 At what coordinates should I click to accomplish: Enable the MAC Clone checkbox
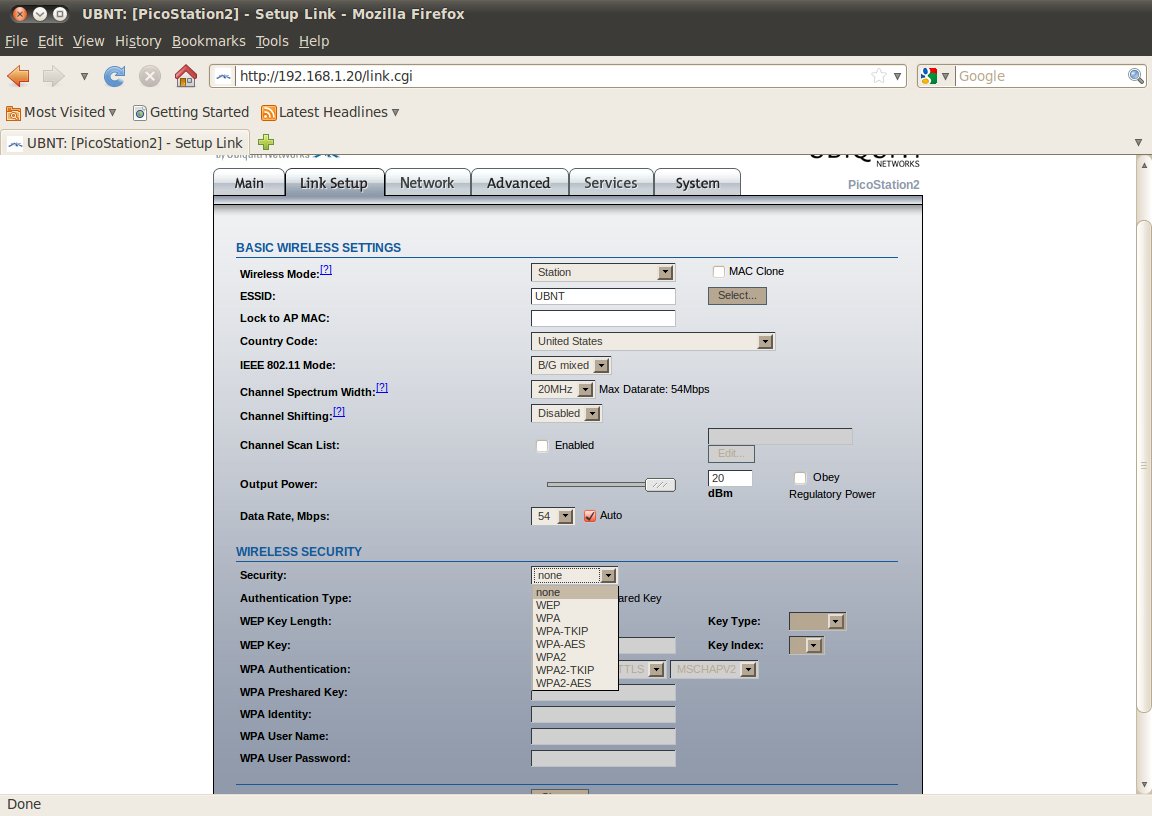(719, 272)
